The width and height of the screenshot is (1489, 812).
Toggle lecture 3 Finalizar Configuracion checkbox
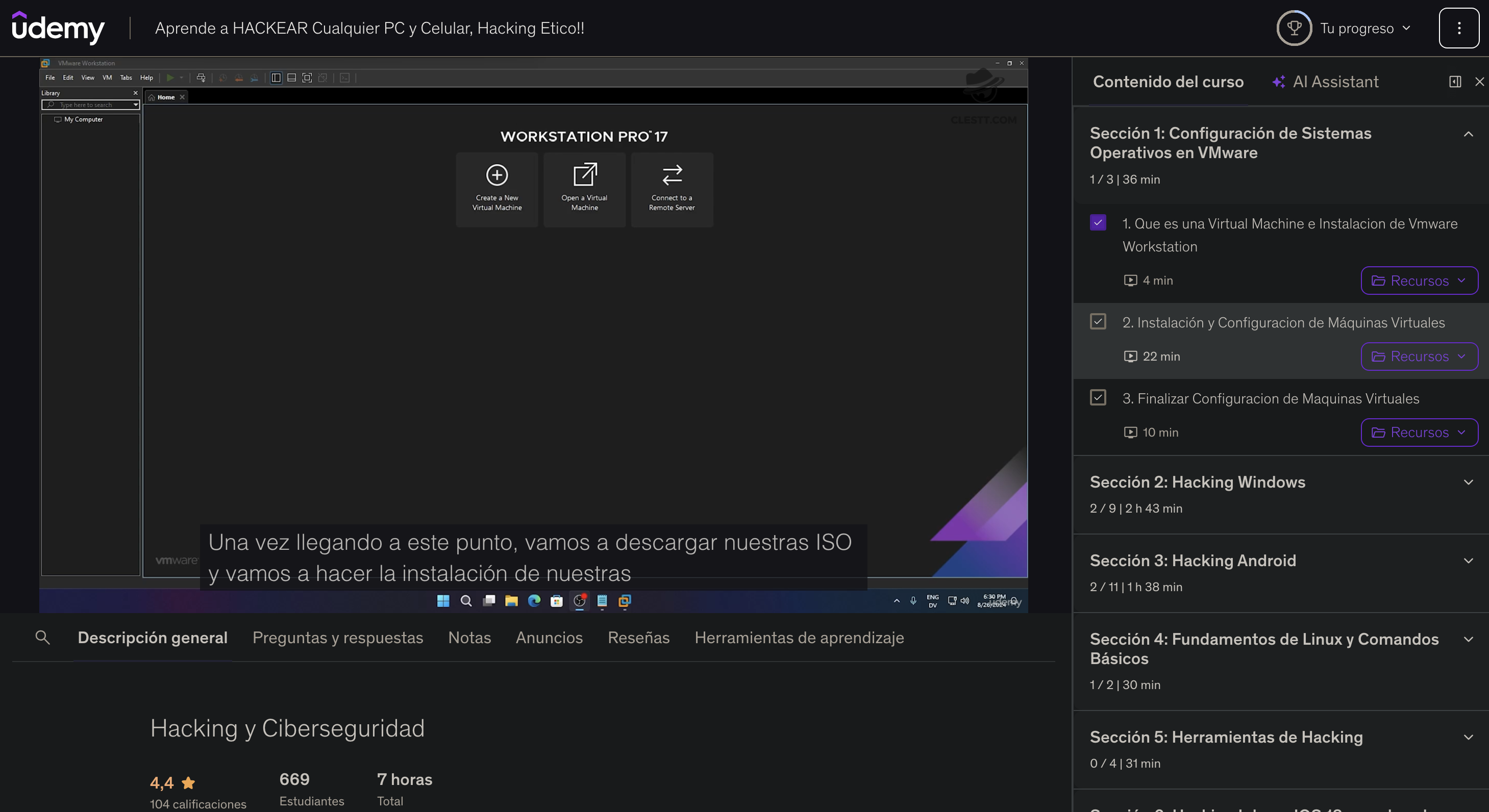click(1098, 398)
